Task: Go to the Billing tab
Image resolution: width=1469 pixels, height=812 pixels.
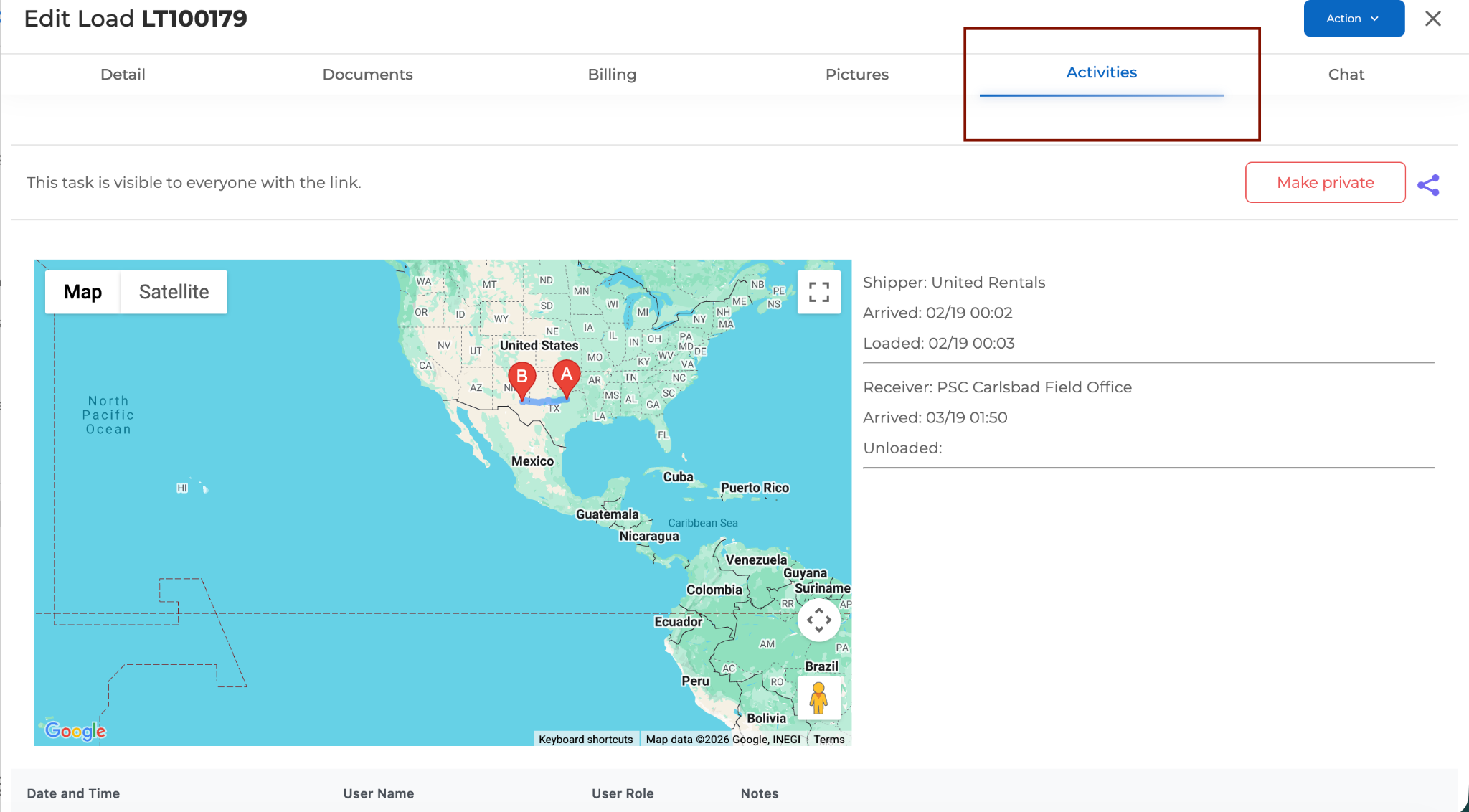Action: pos(612,75)
